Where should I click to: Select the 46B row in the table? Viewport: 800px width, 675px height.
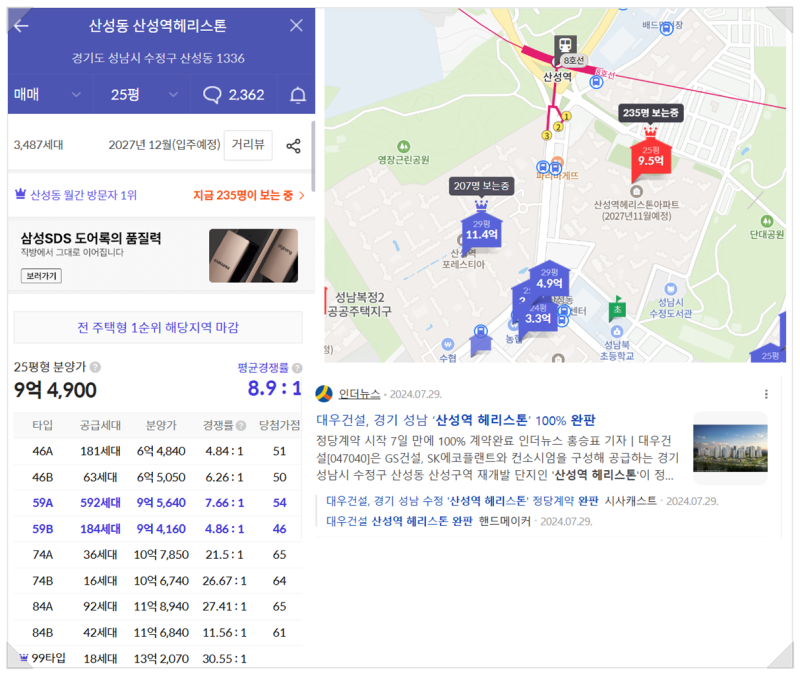pos(158,478)
